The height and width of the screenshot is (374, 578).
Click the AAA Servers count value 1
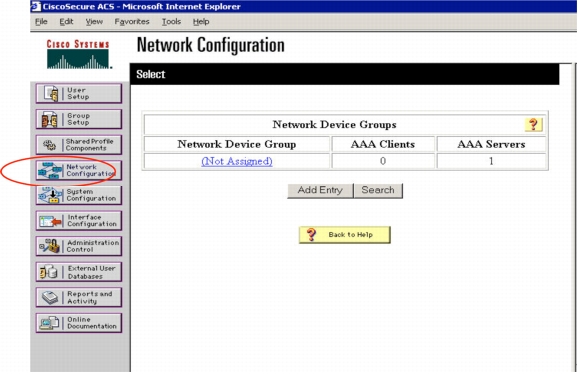click(x=491, y=161)
